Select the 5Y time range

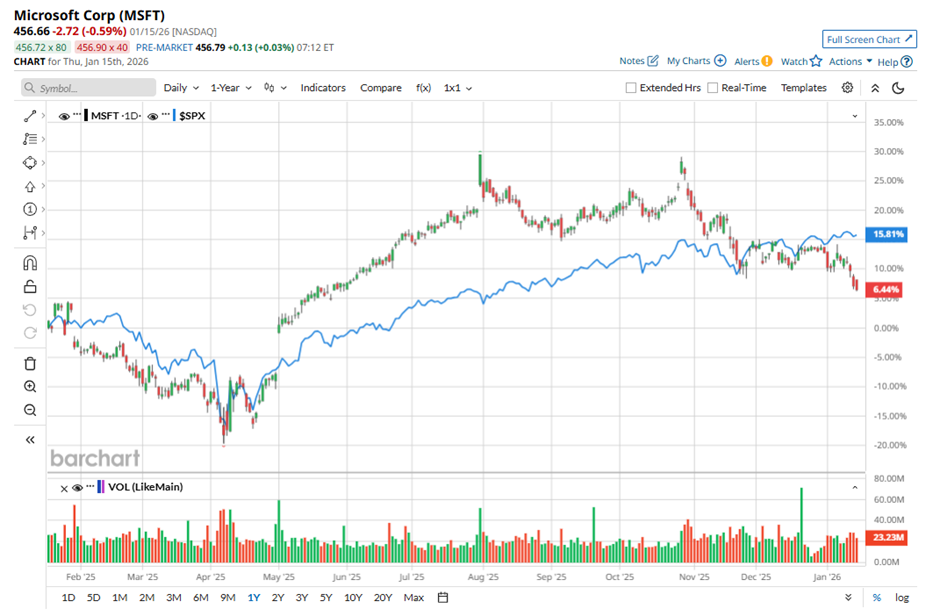pyautogui.click(x=326, y=597)
